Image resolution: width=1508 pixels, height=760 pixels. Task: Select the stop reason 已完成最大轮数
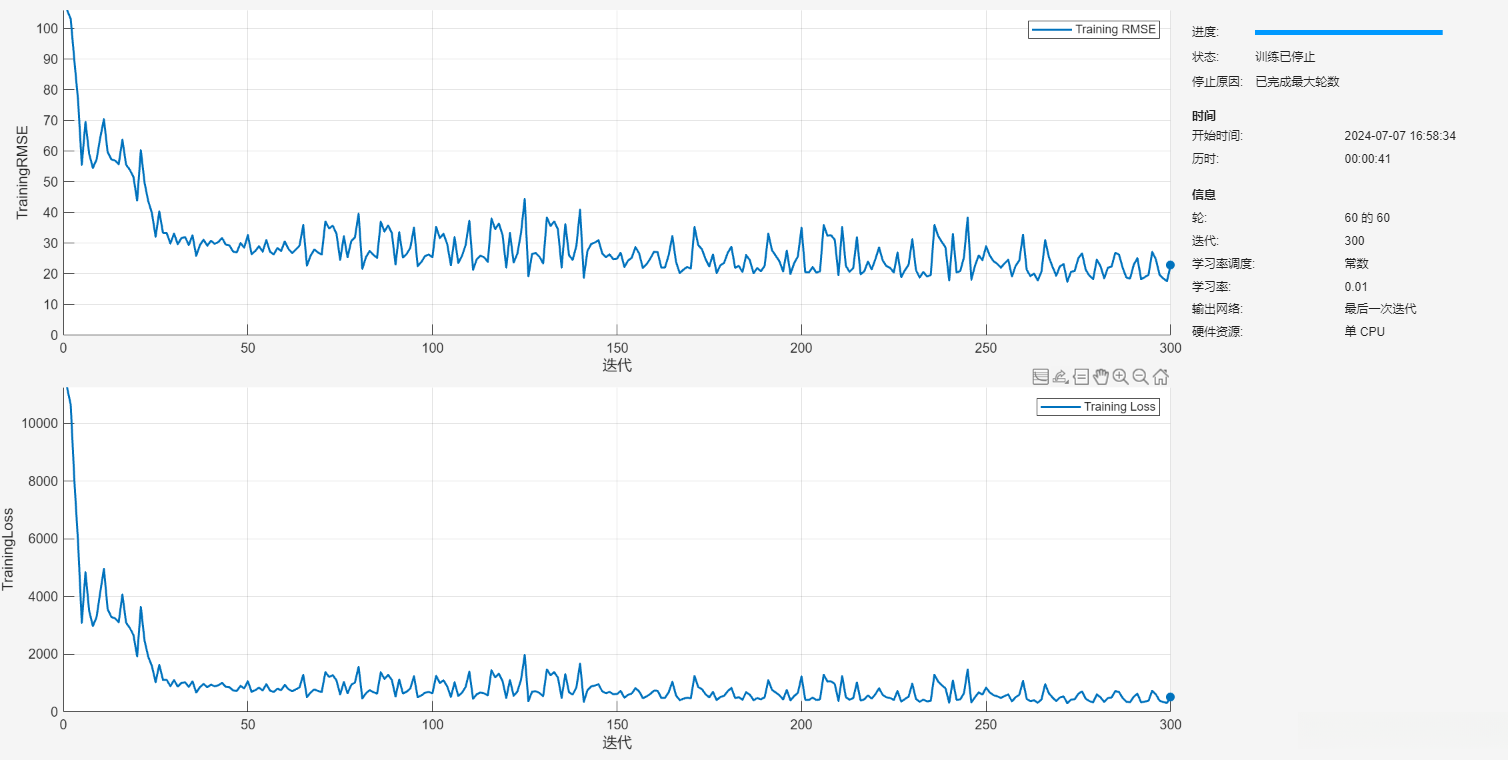tap(1297, 82)
